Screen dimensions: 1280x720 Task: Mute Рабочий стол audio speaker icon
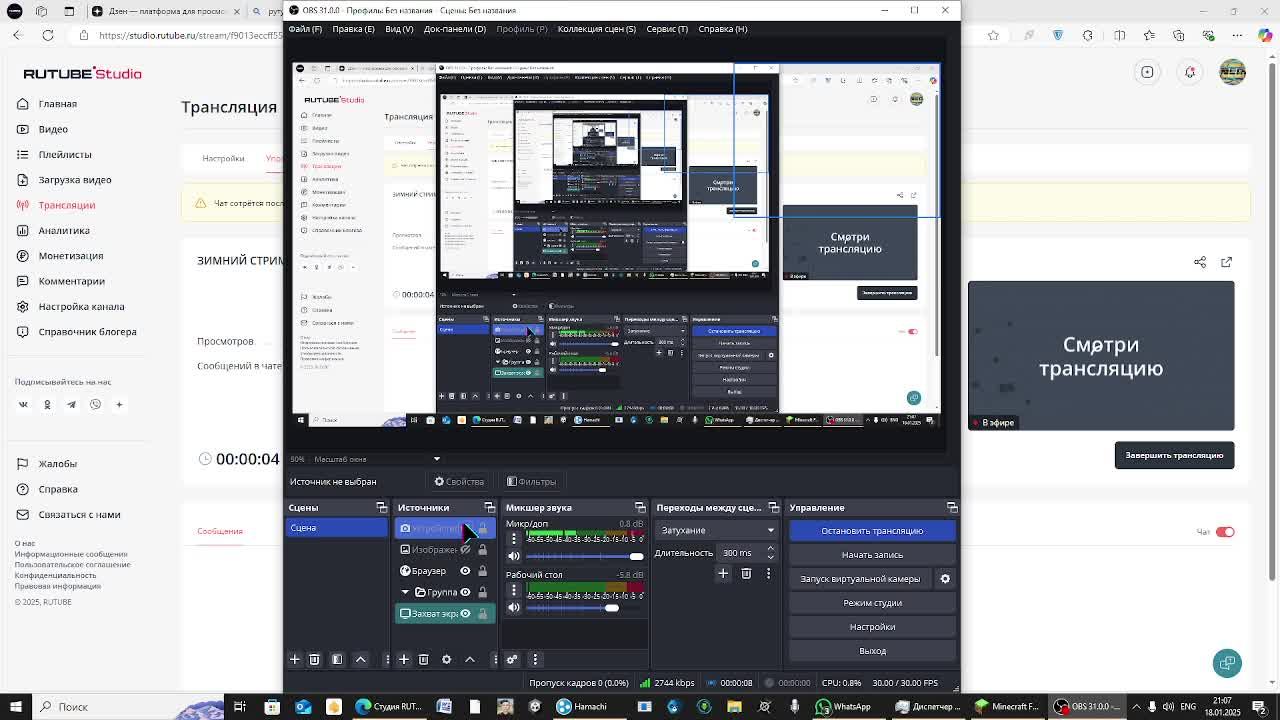pyautogui.click(x=514, y=607)
